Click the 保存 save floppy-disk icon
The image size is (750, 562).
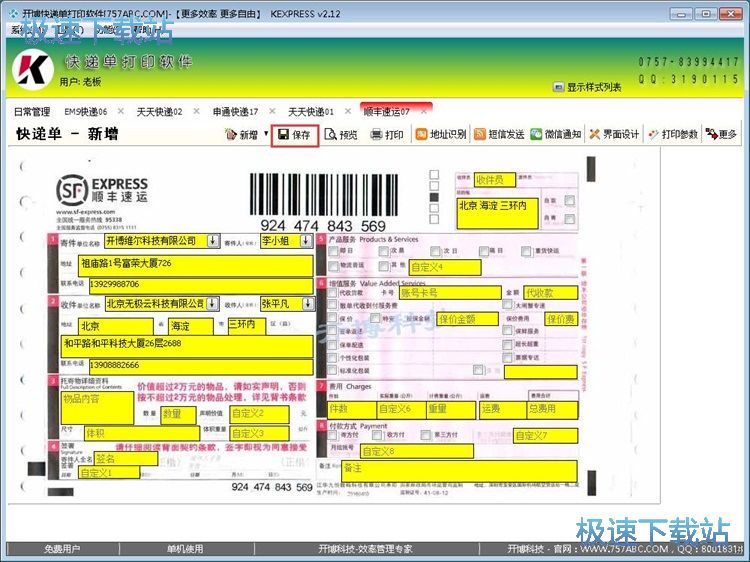click(284, 135)
